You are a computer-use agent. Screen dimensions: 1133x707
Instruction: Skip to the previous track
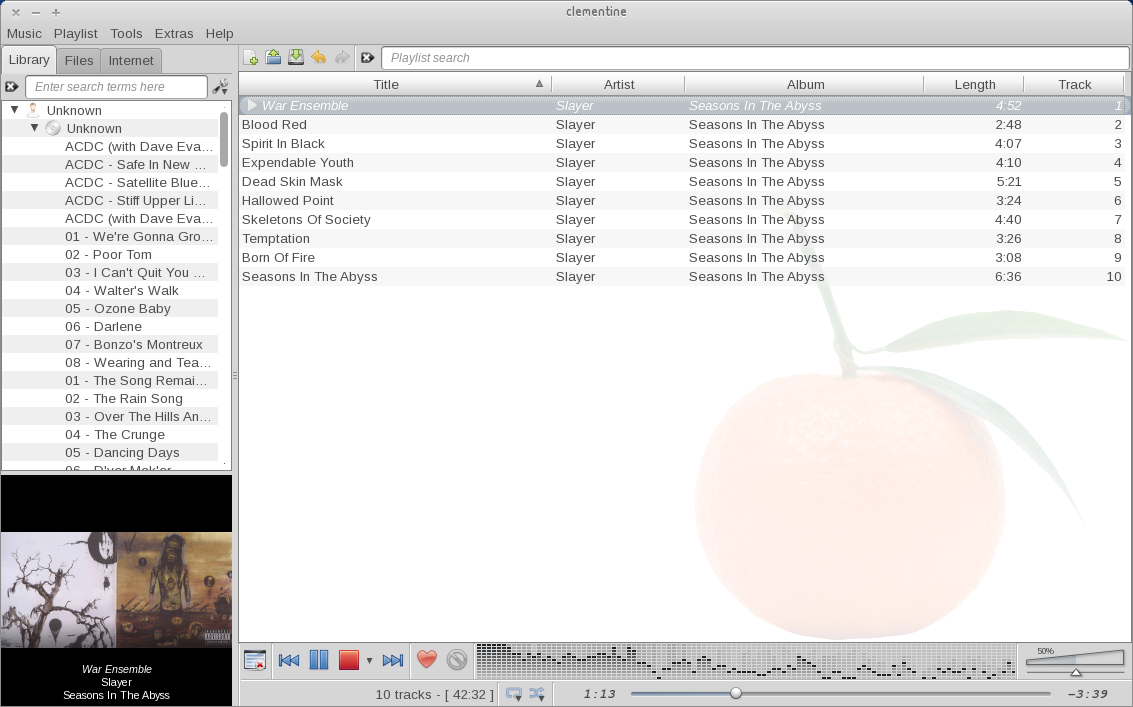tap(289, 660)
